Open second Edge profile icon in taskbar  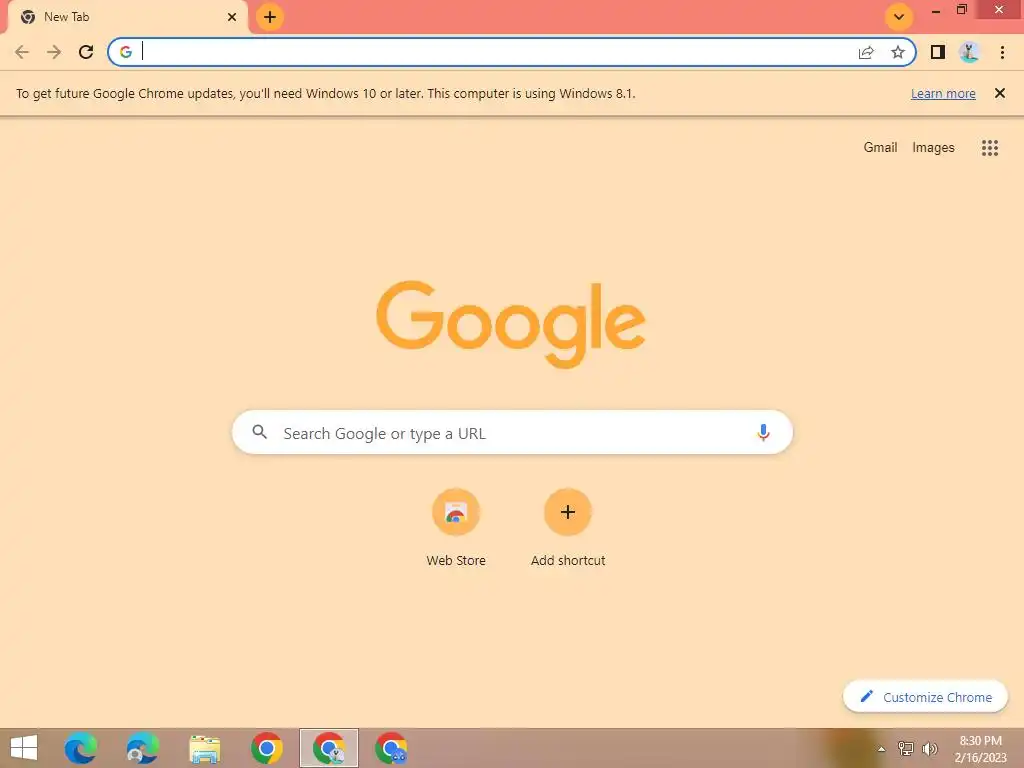click(x=142, y=748)
